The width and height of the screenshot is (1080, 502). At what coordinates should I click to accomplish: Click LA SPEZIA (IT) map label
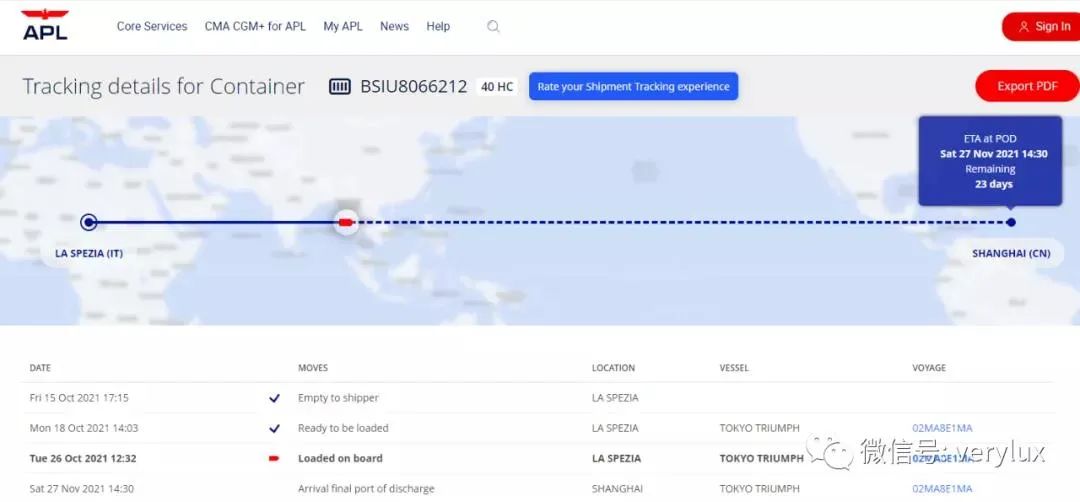coord(89,253)
